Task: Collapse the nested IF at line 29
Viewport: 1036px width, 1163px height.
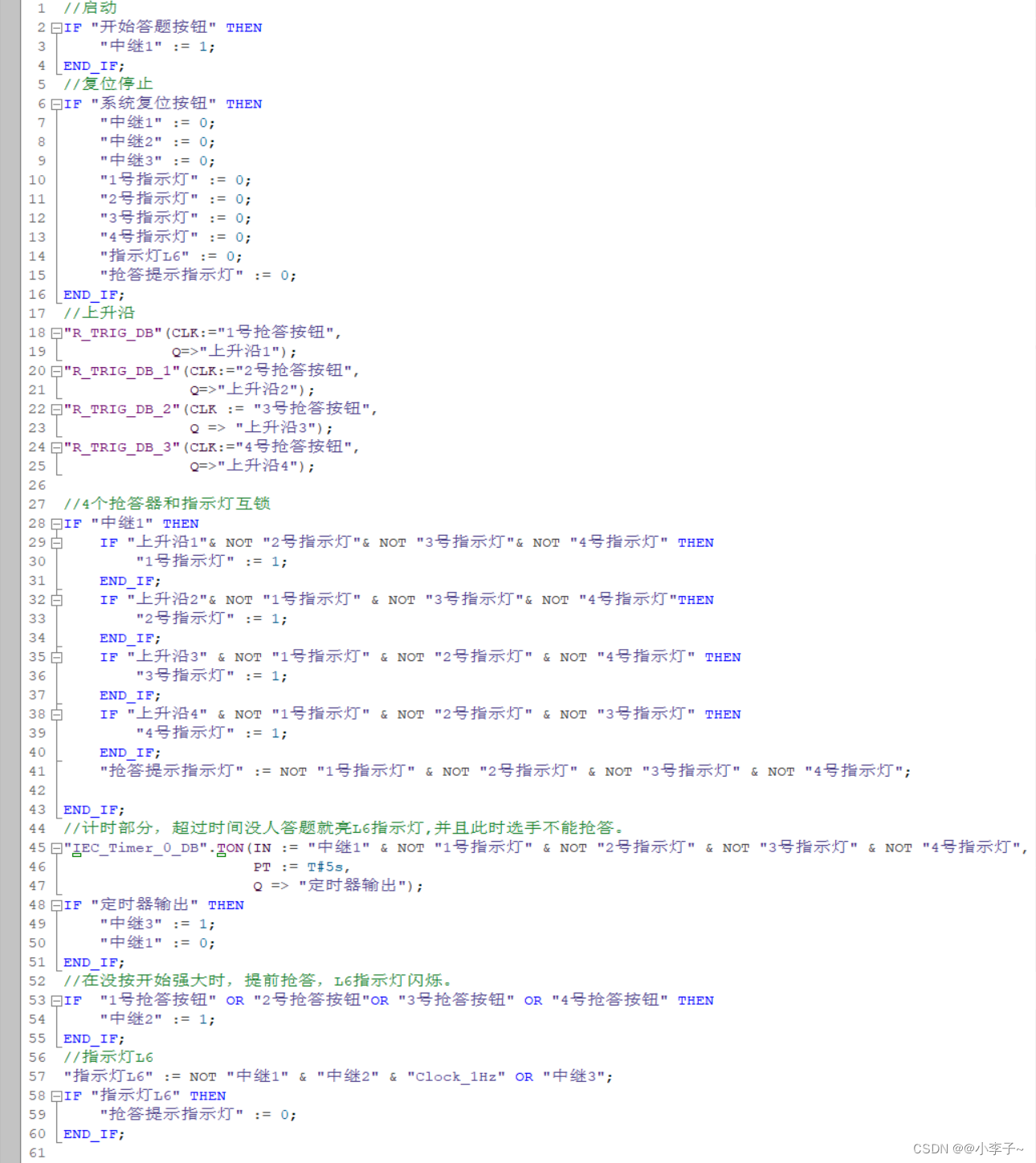Action: [56, 543]
